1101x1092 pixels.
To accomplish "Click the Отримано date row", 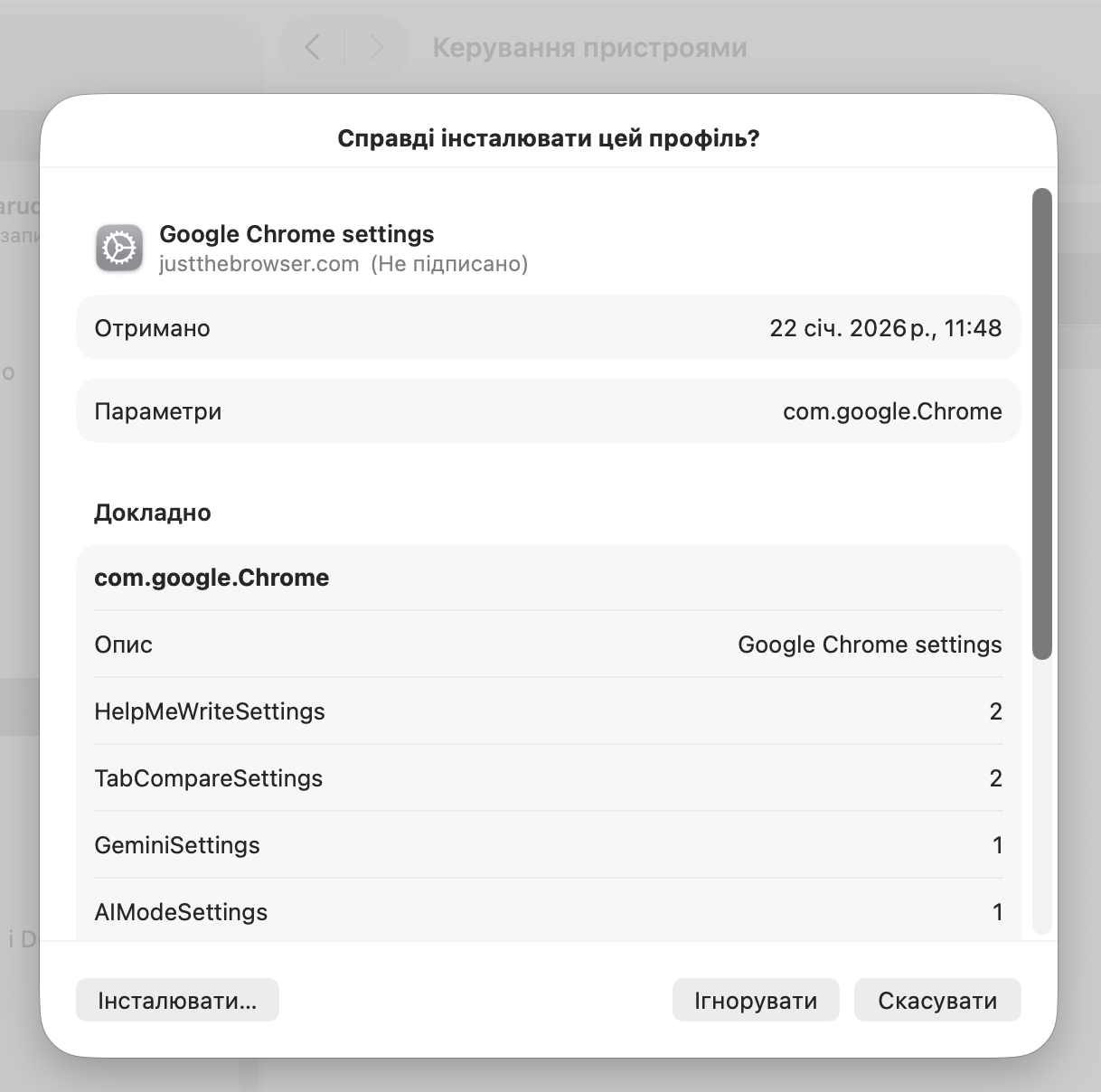I will [548, 328].
